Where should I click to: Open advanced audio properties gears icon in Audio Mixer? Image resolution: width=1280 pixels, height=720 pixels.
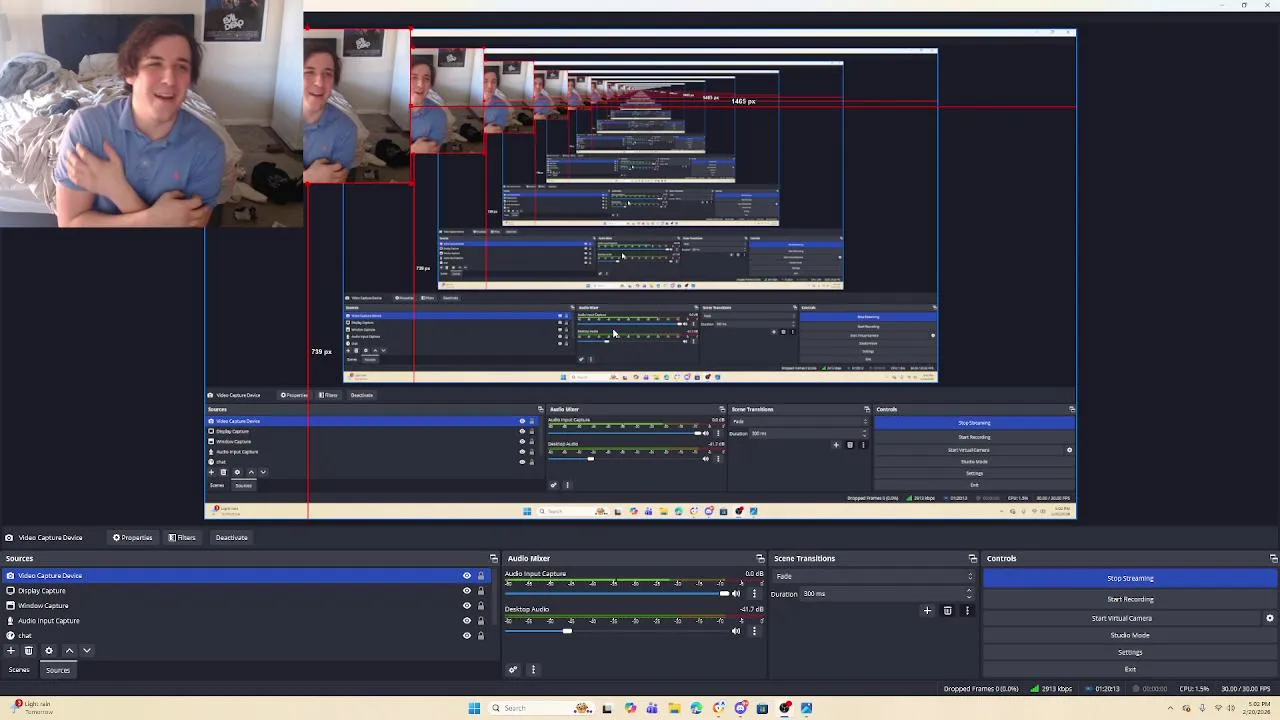(513, 670)
